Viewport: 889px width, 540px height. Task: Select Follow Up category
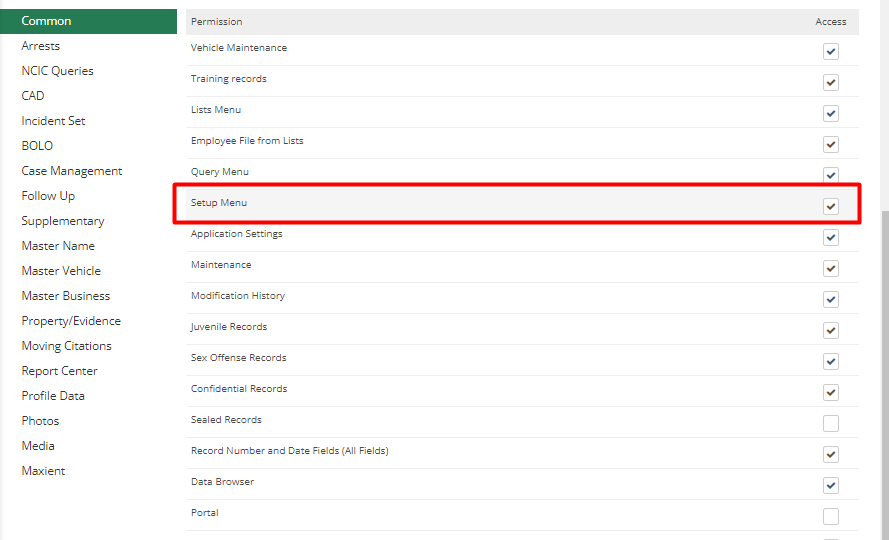48,196
